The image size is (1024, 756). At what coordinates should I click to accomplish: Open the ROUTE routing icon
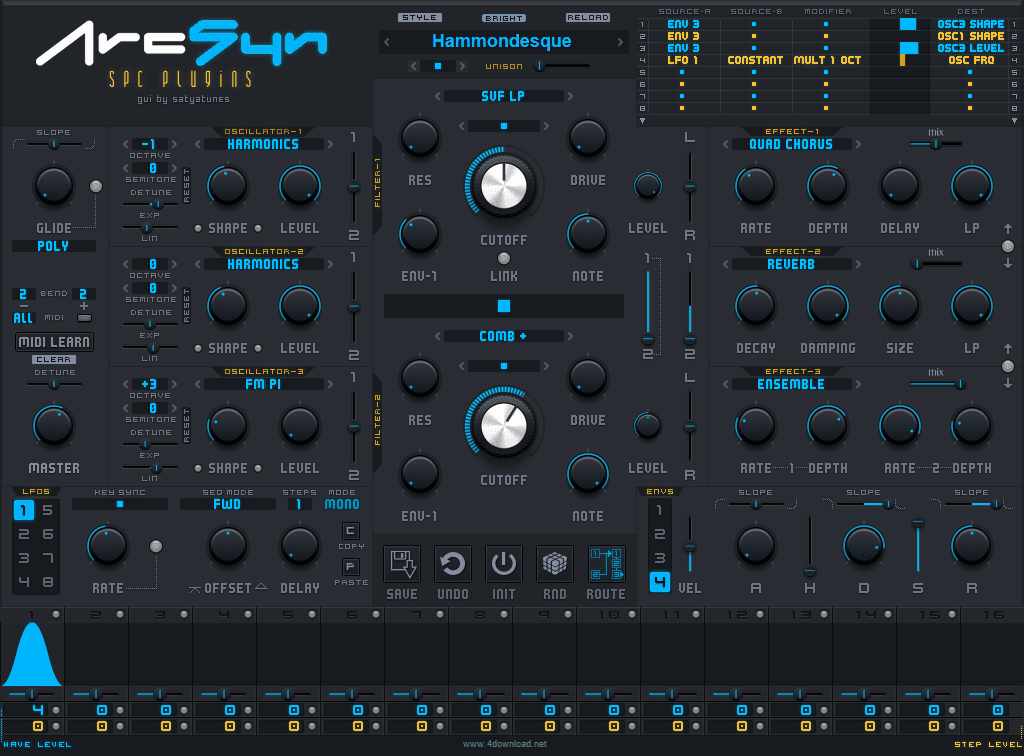pyautogui.click(x=605, y=563)
